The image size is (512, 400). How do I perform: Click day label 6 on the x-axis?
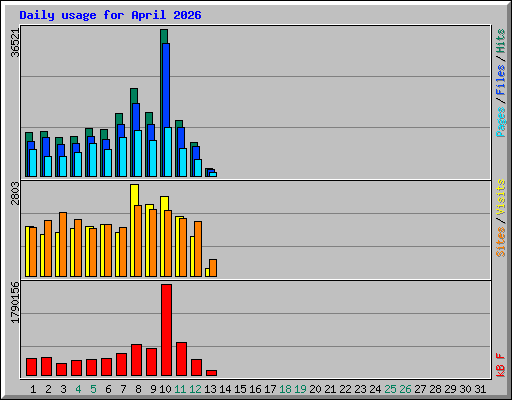click(x=108, y=389)
